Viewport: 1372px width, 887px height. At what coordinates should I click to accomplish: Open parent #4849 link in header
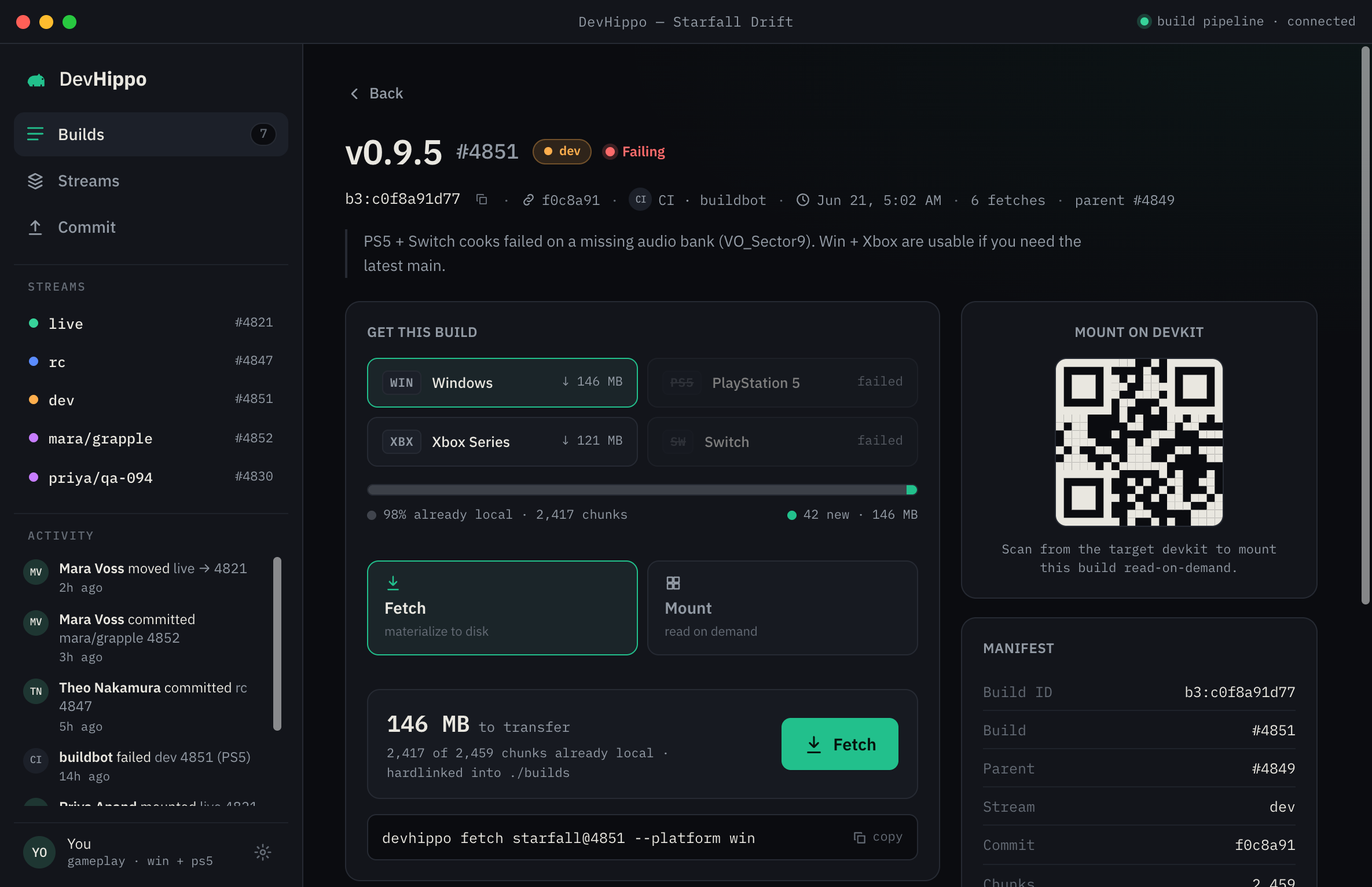tap(1124, 200)
